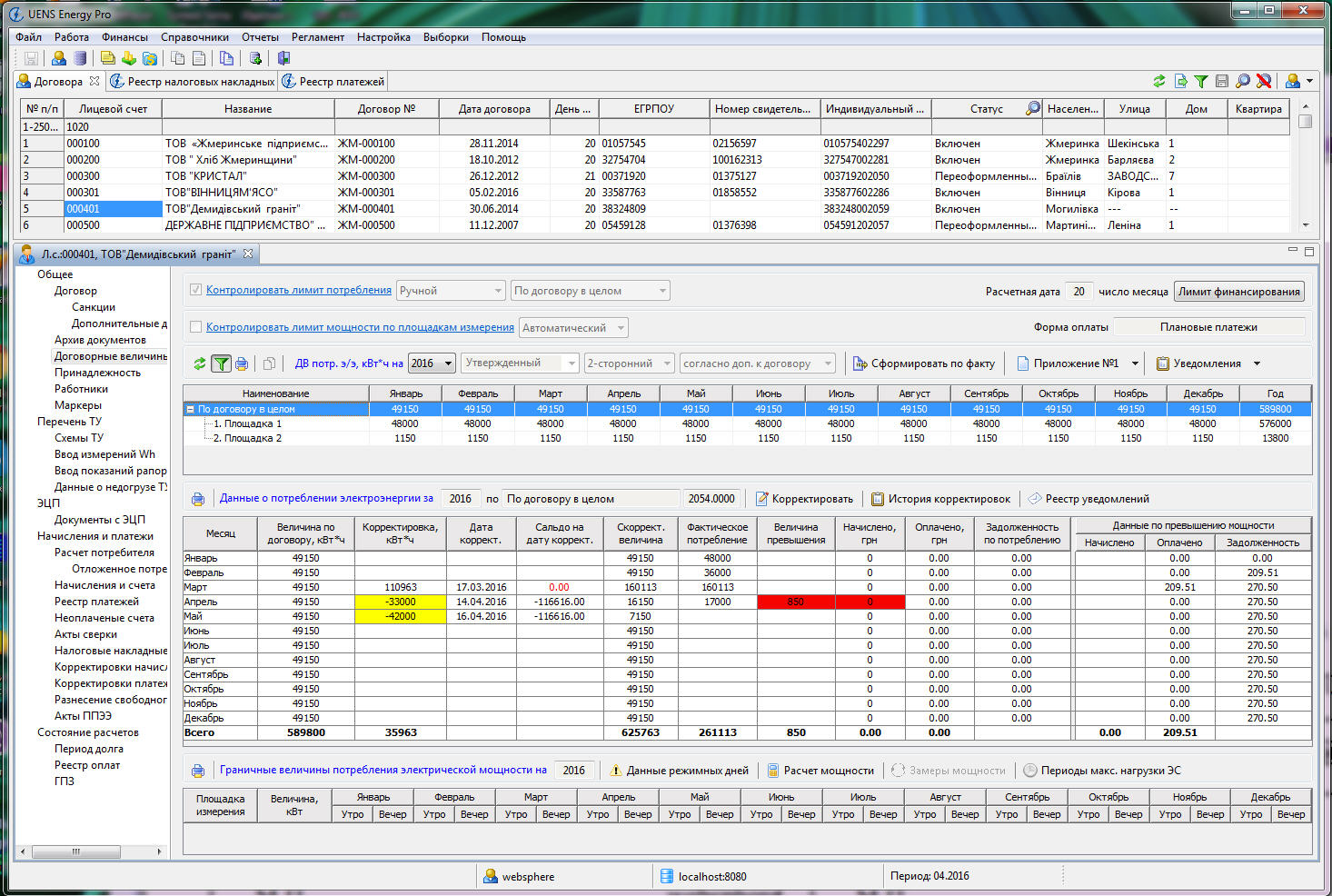Click the Граничные величины потребления мощности link
The height and width of the screenshot is (896, 1332).
click(383, 770)
